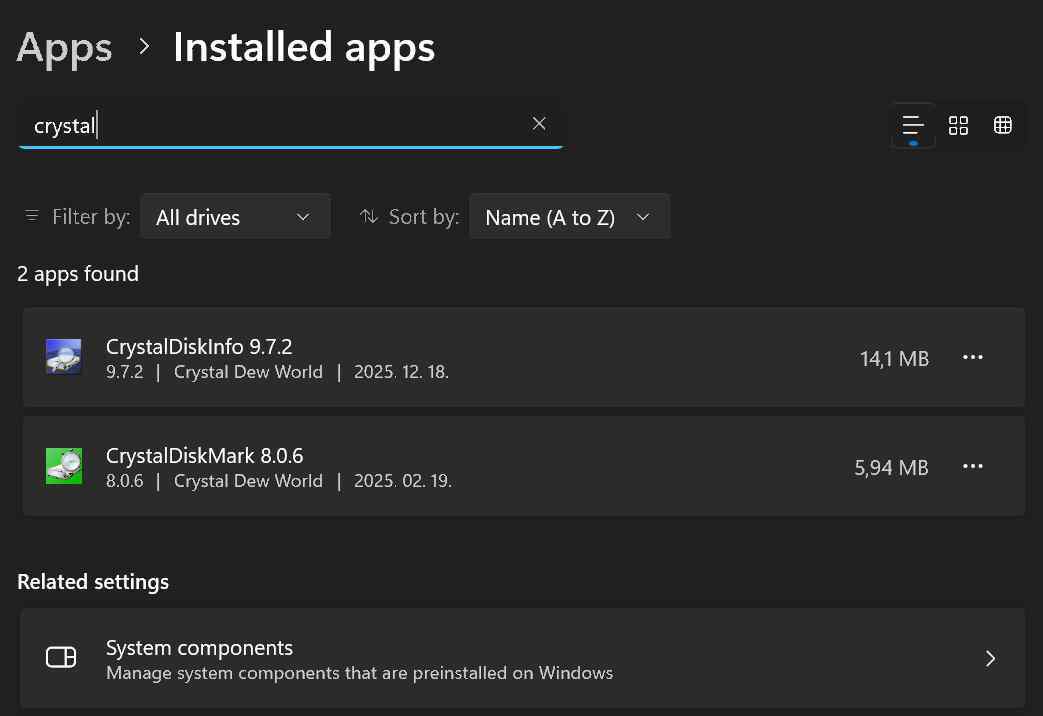Go back to Apps via breadcrumb
Image resolution: width=1043 pixels, height=716 pixels.
(x=64, y=47)
